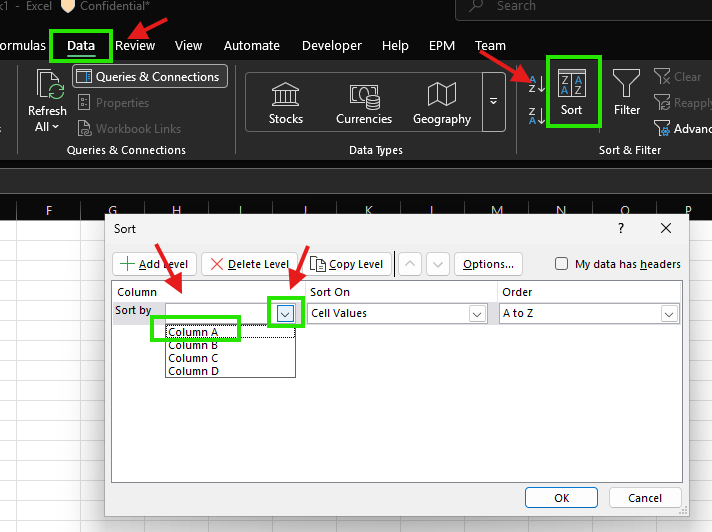This screenshot has width=712, height=532.
Task: Convert to Stocks data type
Action: coord(286,103)
